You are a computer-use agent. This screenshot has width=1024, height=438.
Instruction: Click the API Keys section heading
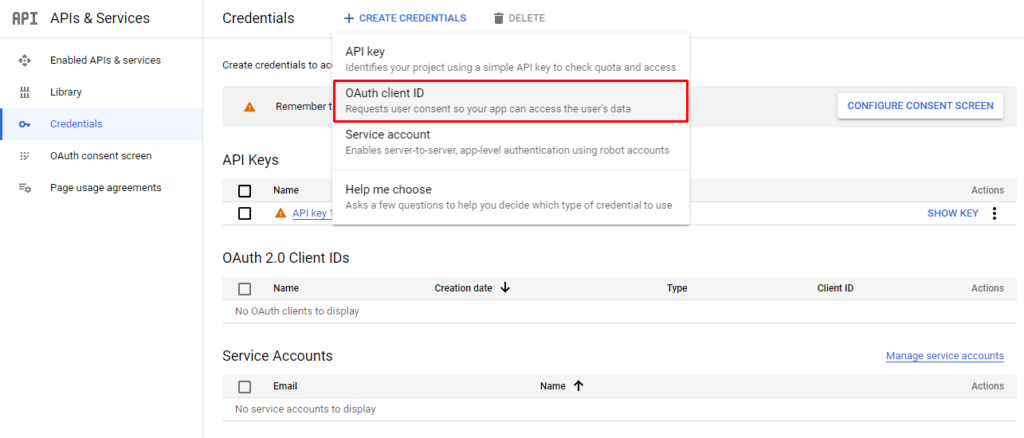pyautogui.click(x=251, y=160)
